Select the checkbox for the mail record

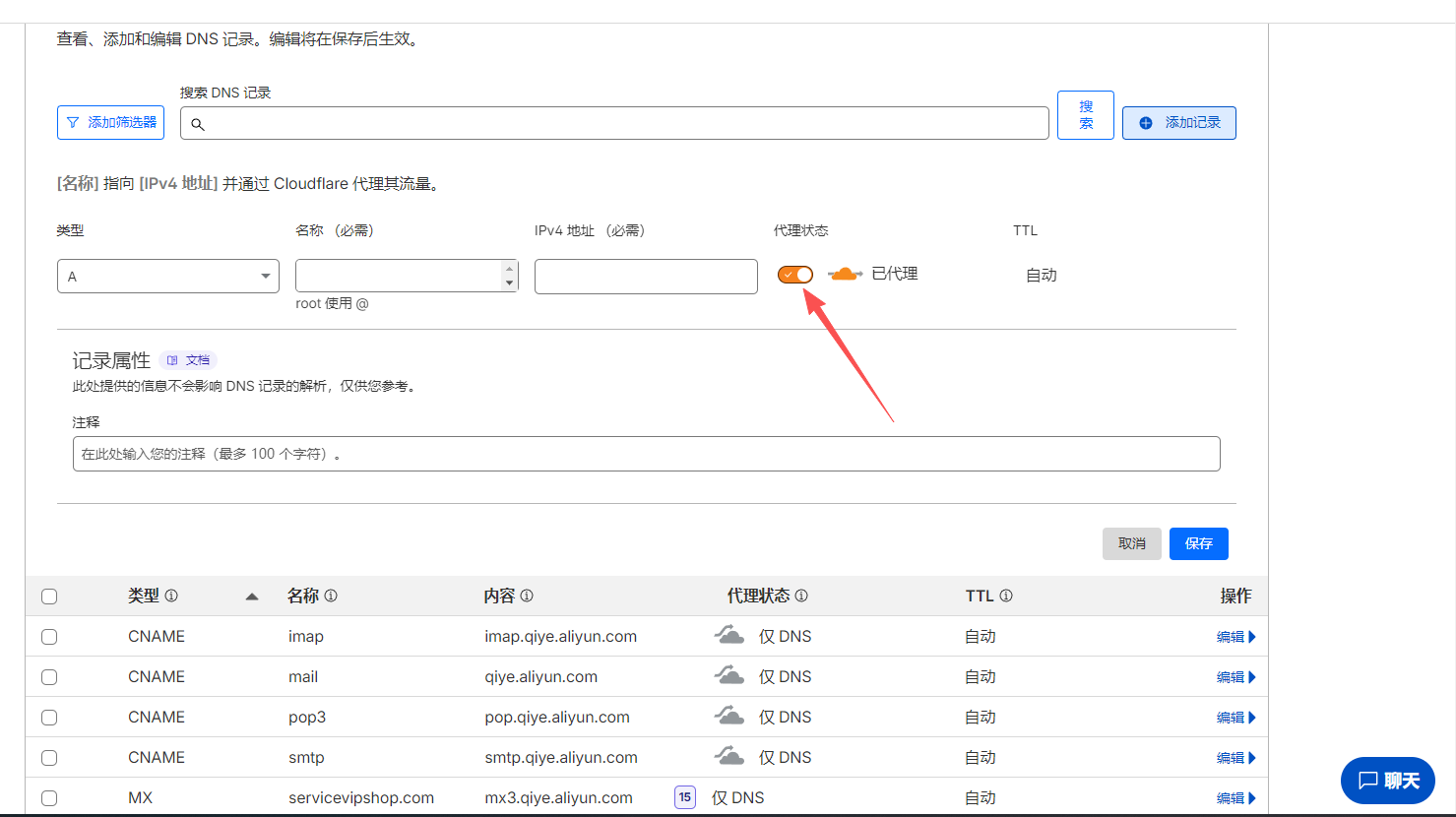pyautogui.click(x=49, y=677)
